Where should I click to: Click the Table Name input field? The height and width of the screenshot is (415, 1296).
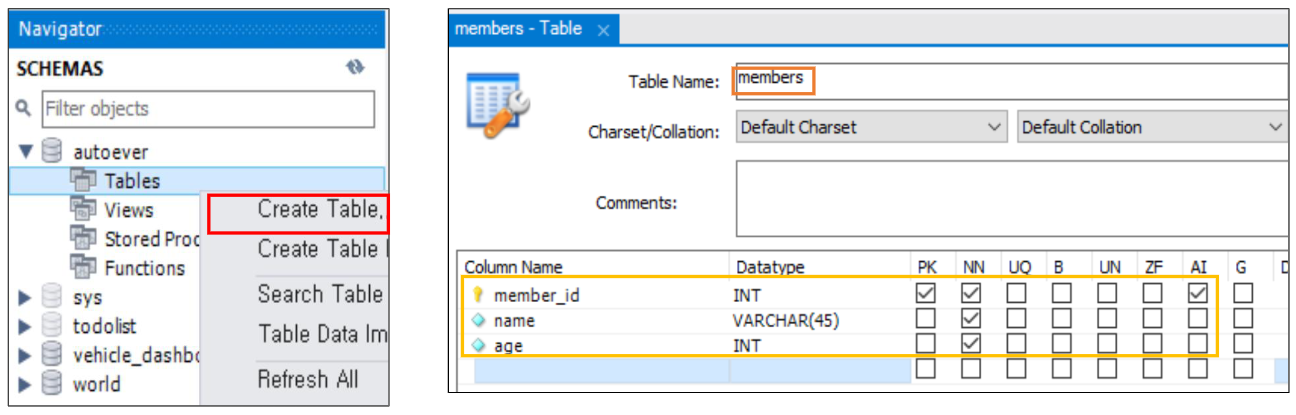tap(1010, 80)
